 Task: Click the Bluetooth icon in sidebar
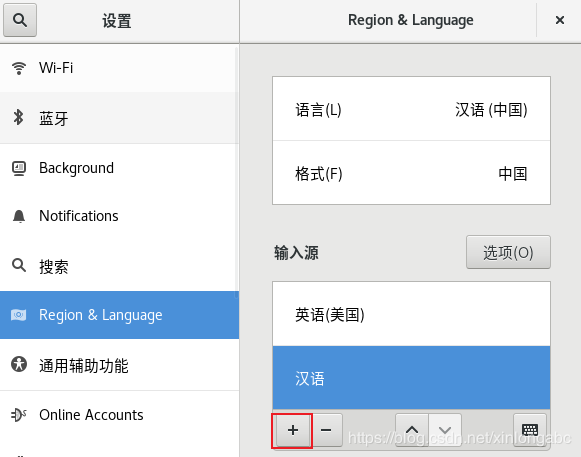pos(18,117)
